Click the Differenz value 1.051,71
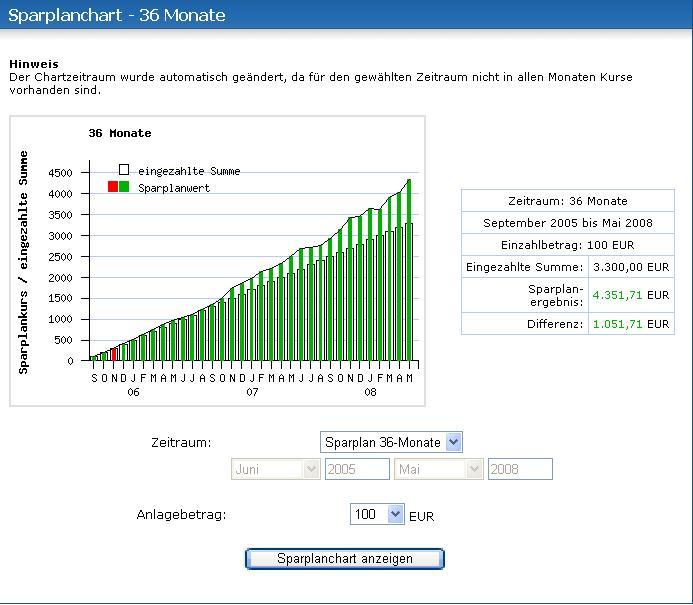Screen dimensions: 693x605 [617, 324]
